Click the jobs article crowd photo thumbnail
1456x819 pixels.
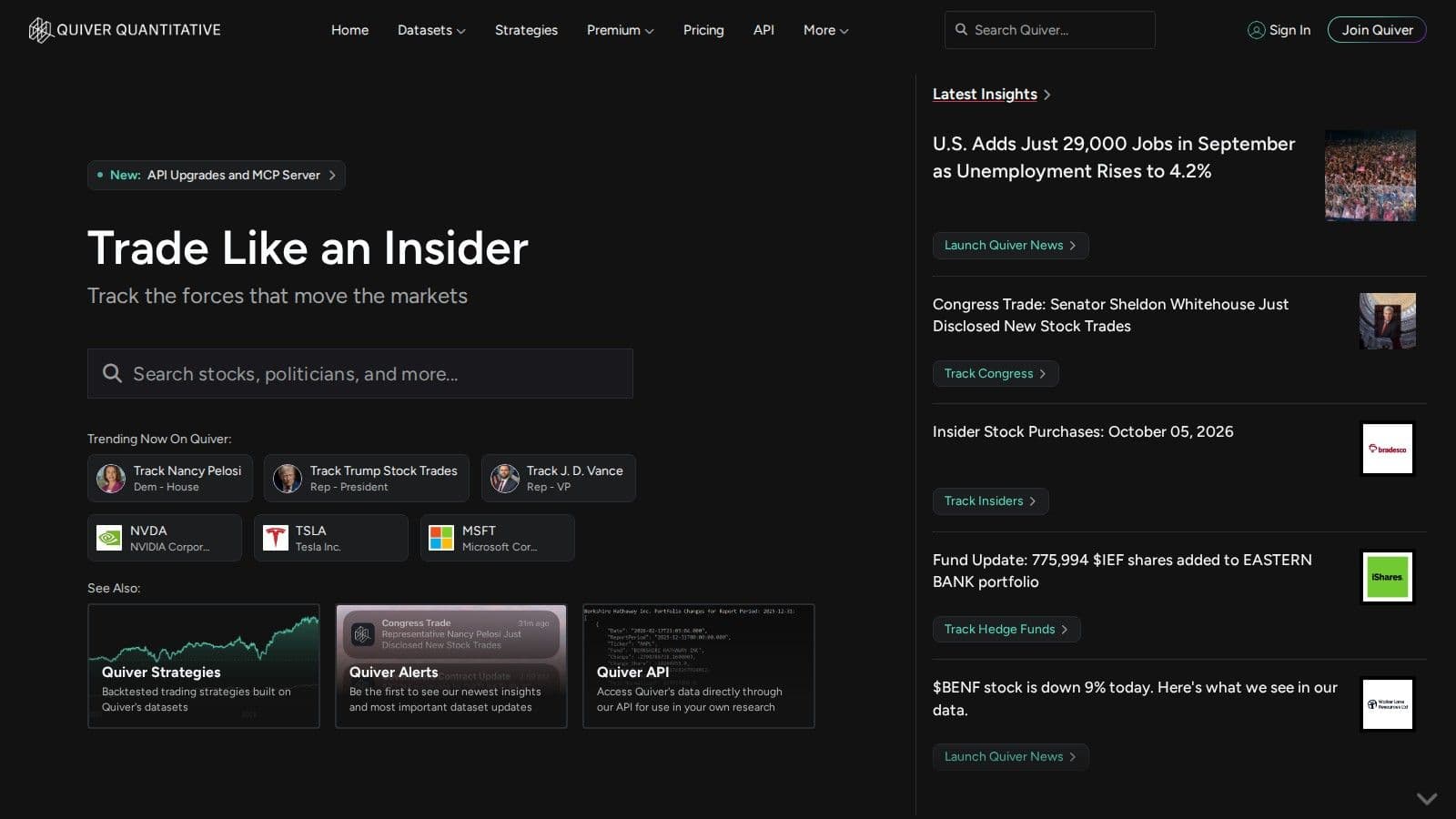tap(1370, 176)
